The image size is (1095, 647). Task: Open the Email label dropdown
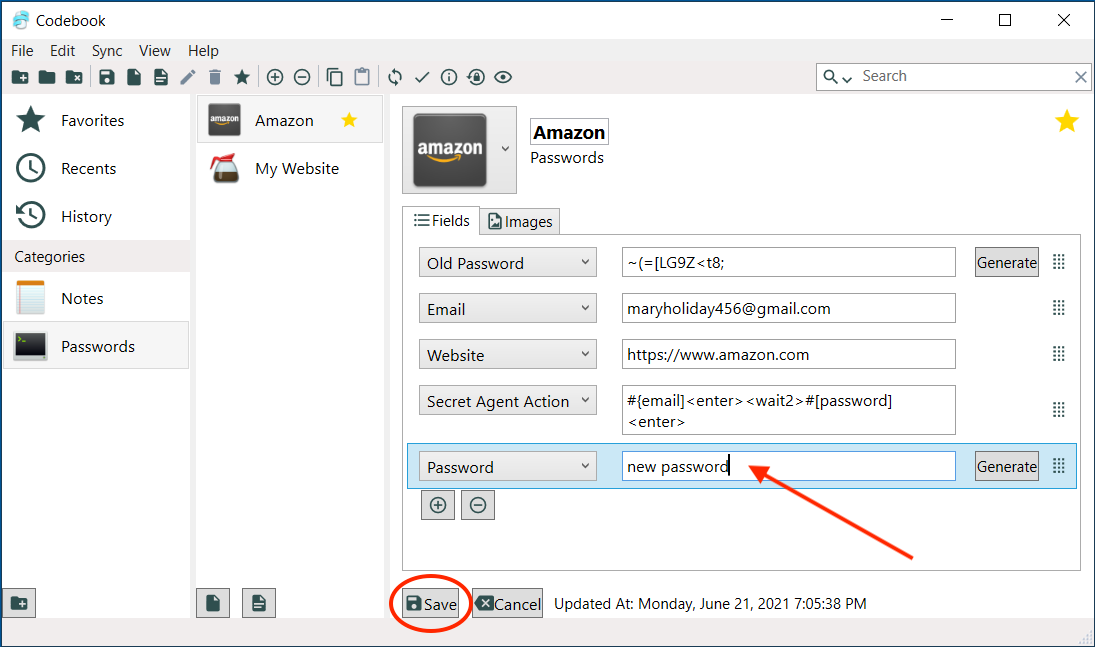coord(508,309)
